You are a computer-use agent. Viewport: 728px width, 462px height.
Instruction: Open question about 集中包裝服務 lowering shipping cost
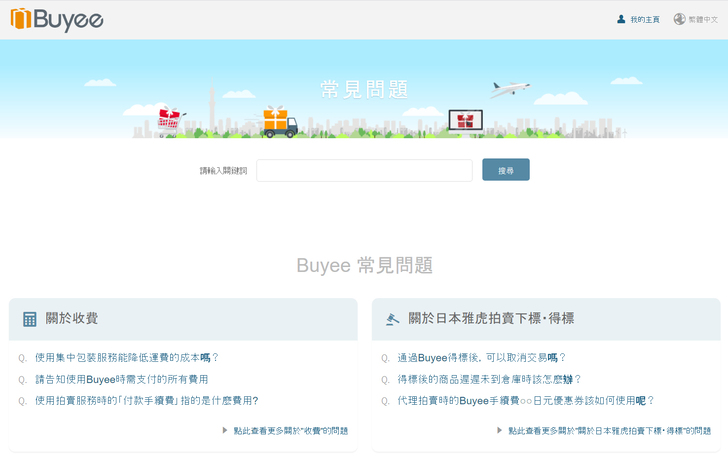coord(126,357)
